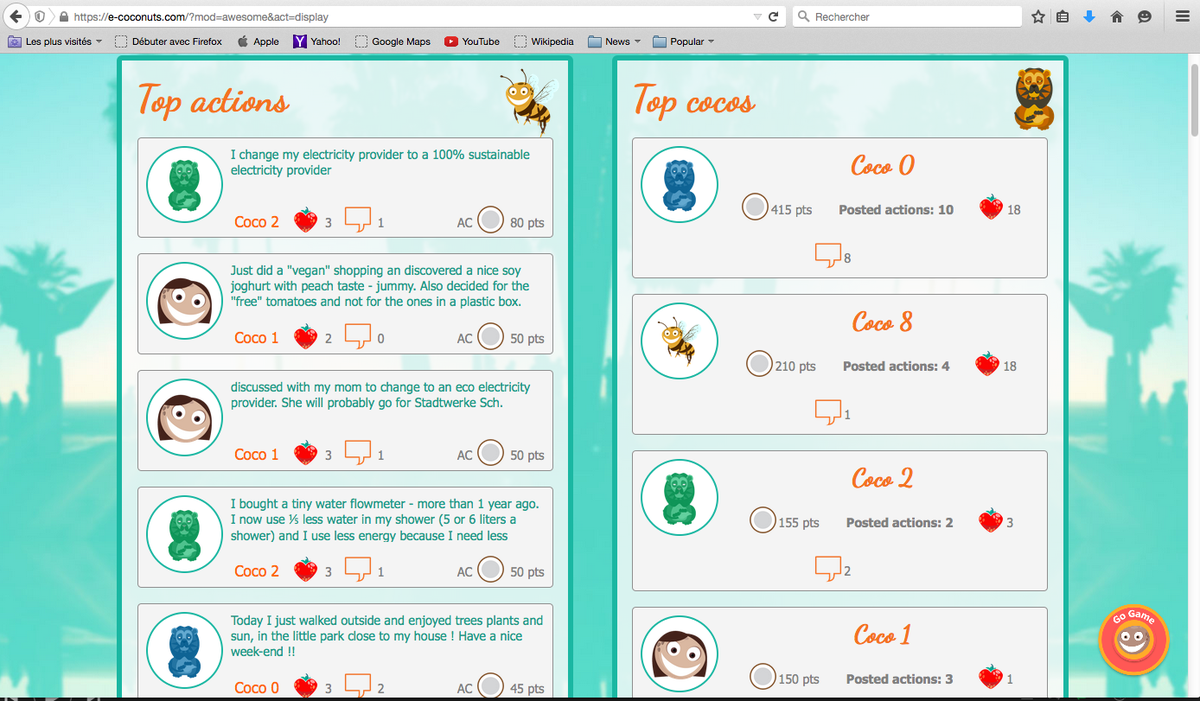
Task: Click the girl avatar in Coco 1 top cocos card
Action: [x=679, y=654]
